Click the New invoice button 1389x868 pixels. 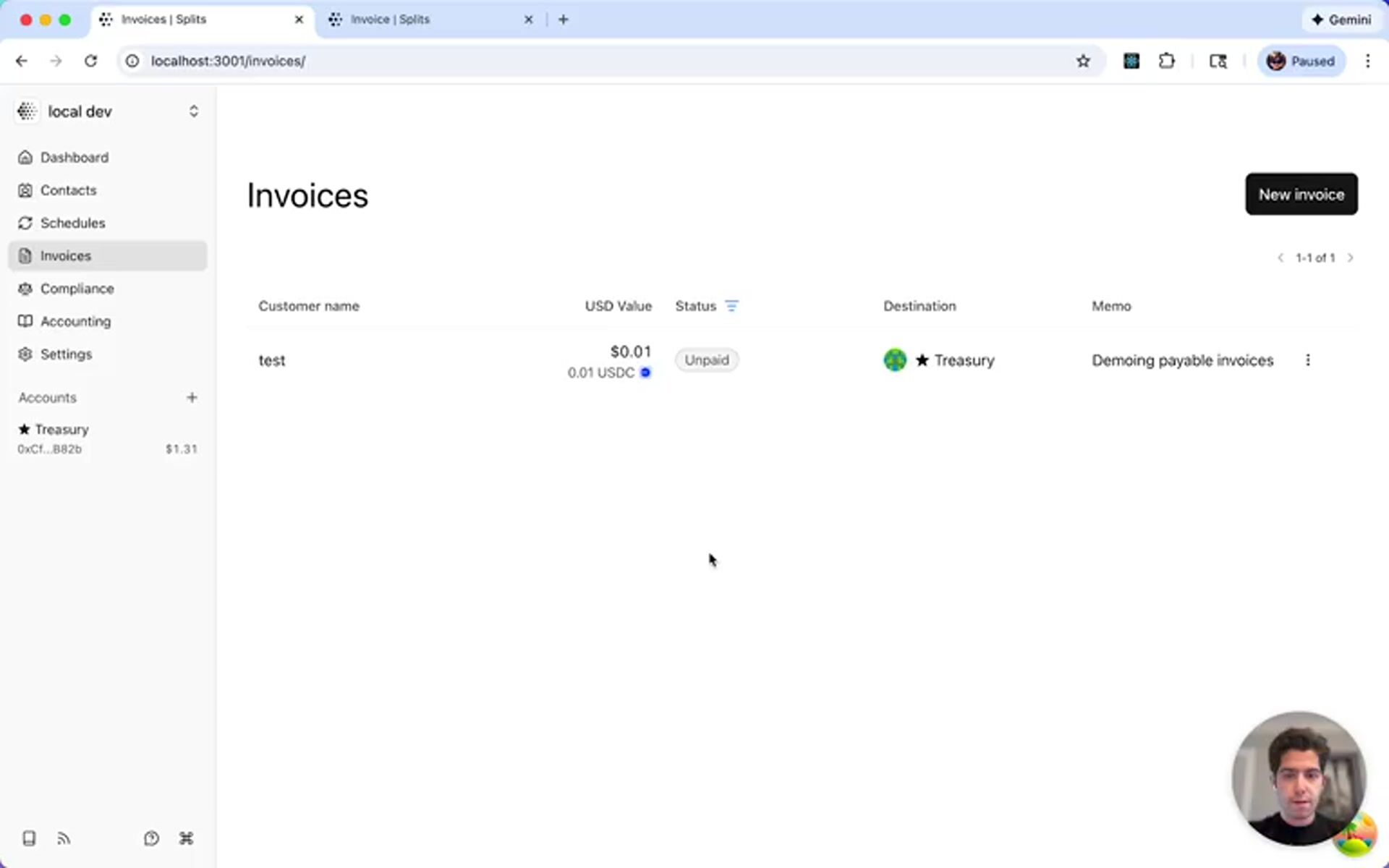coord(1301,195)
